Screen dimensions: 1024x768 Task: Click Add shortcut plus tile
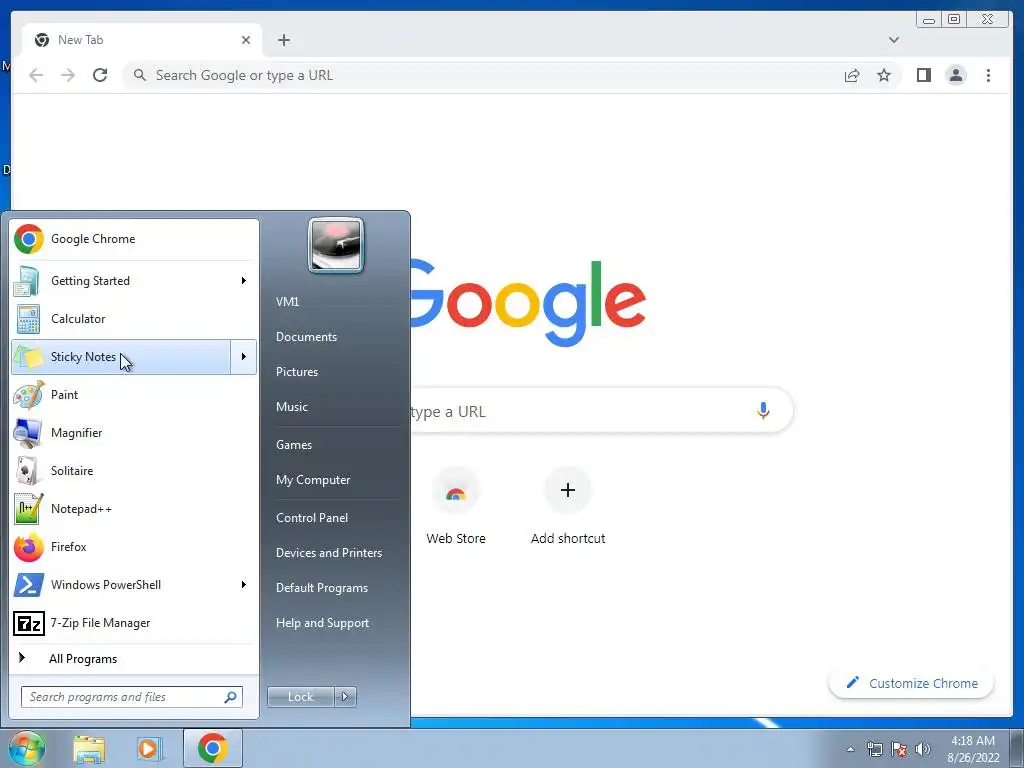pyautogui.click(x=568, y=506)
